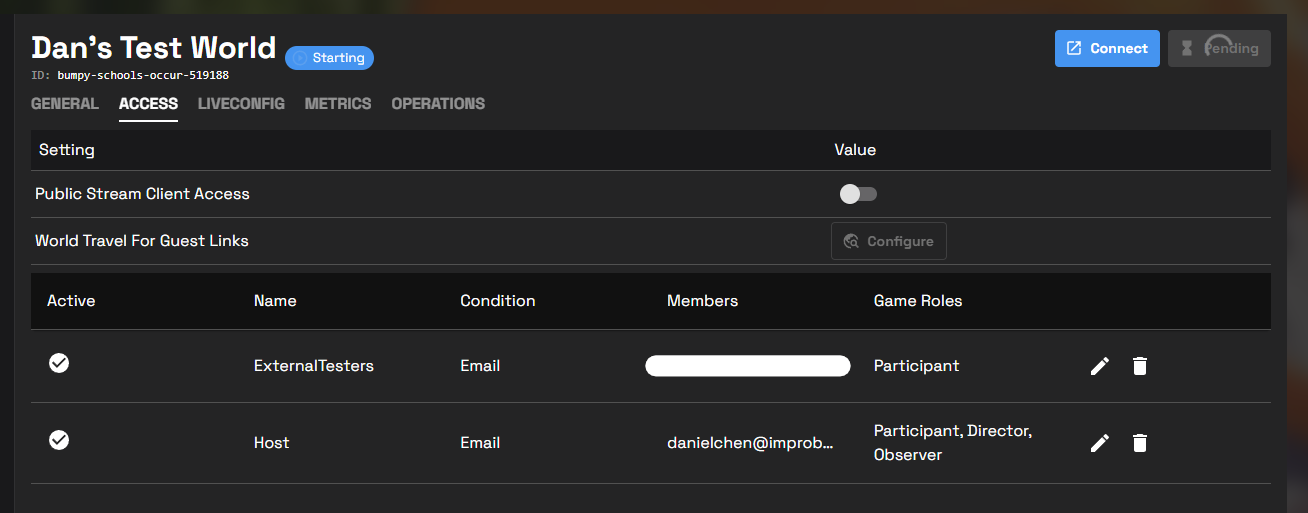Enable Public Stream Client Access switch
1308x513 pixels.
click(858, 194)
